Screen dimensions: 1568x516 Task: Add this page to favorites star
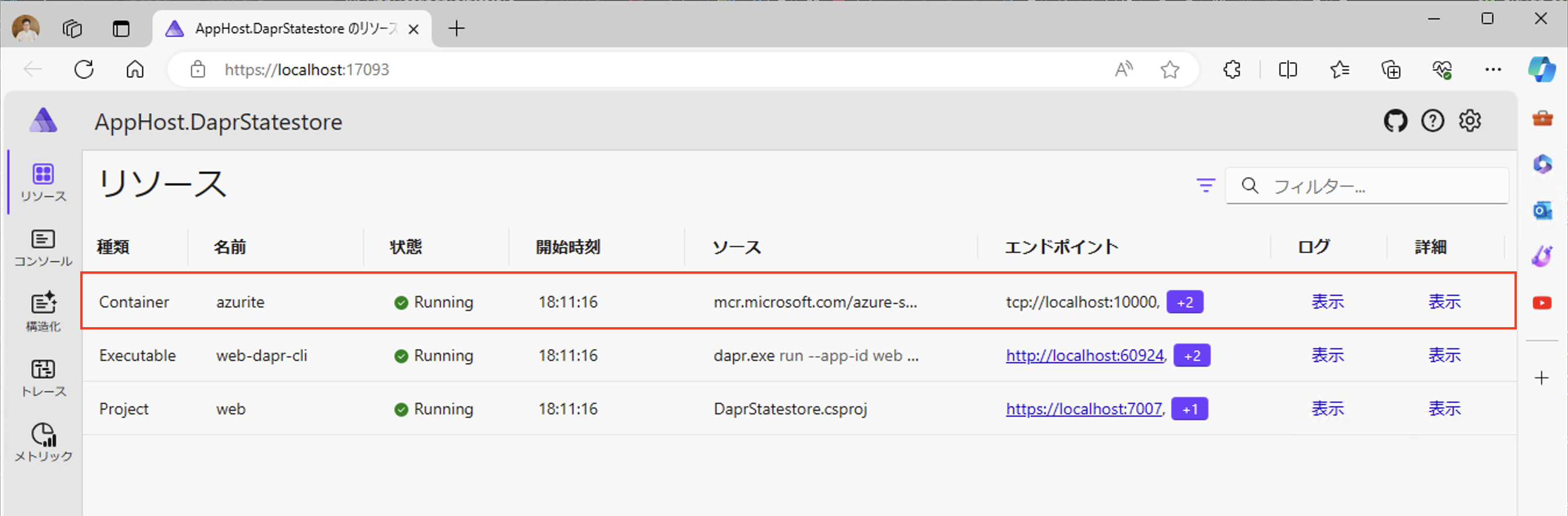pos(1169,69)
